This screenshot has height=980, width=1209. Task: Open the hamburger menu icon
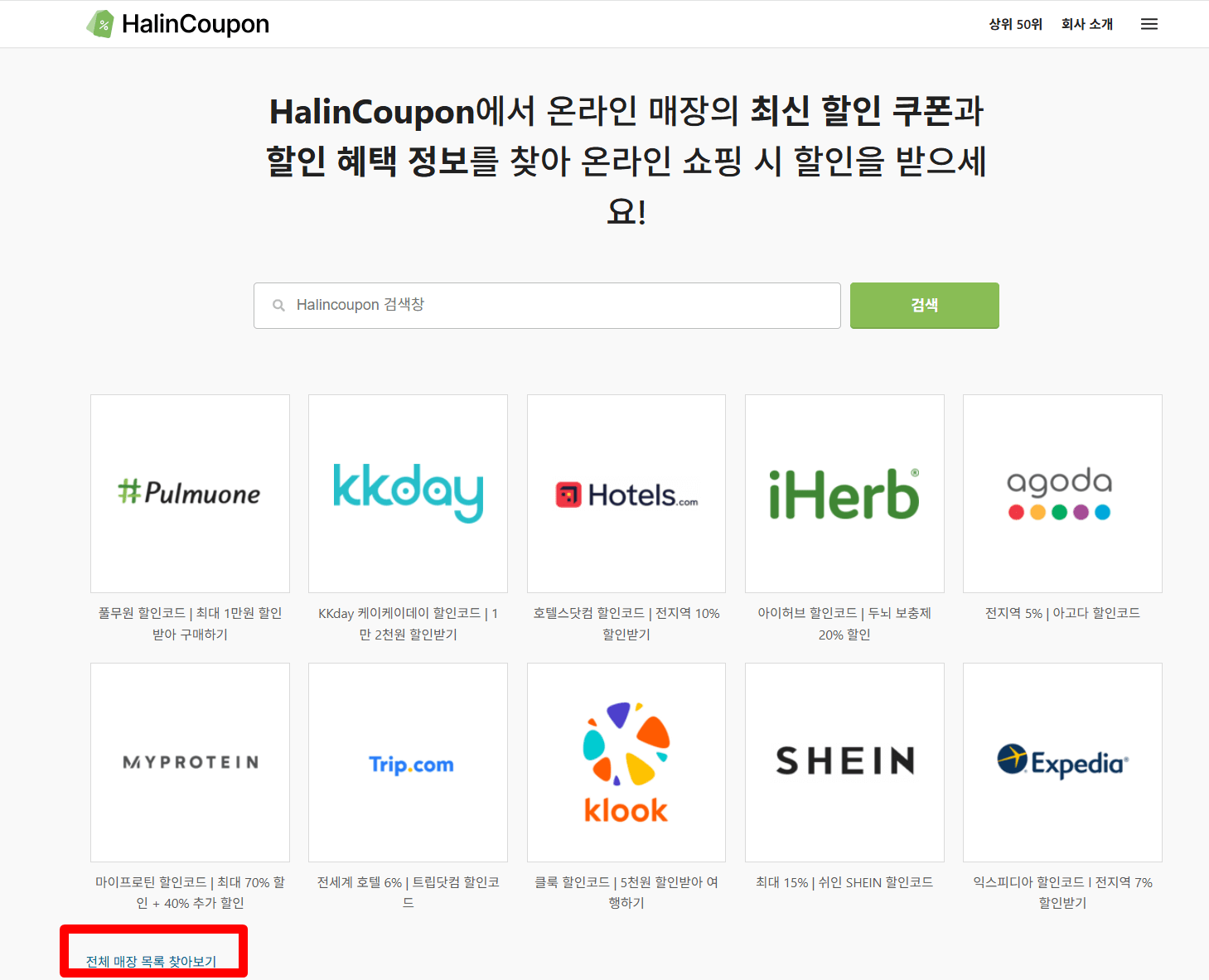point(1149,24)
